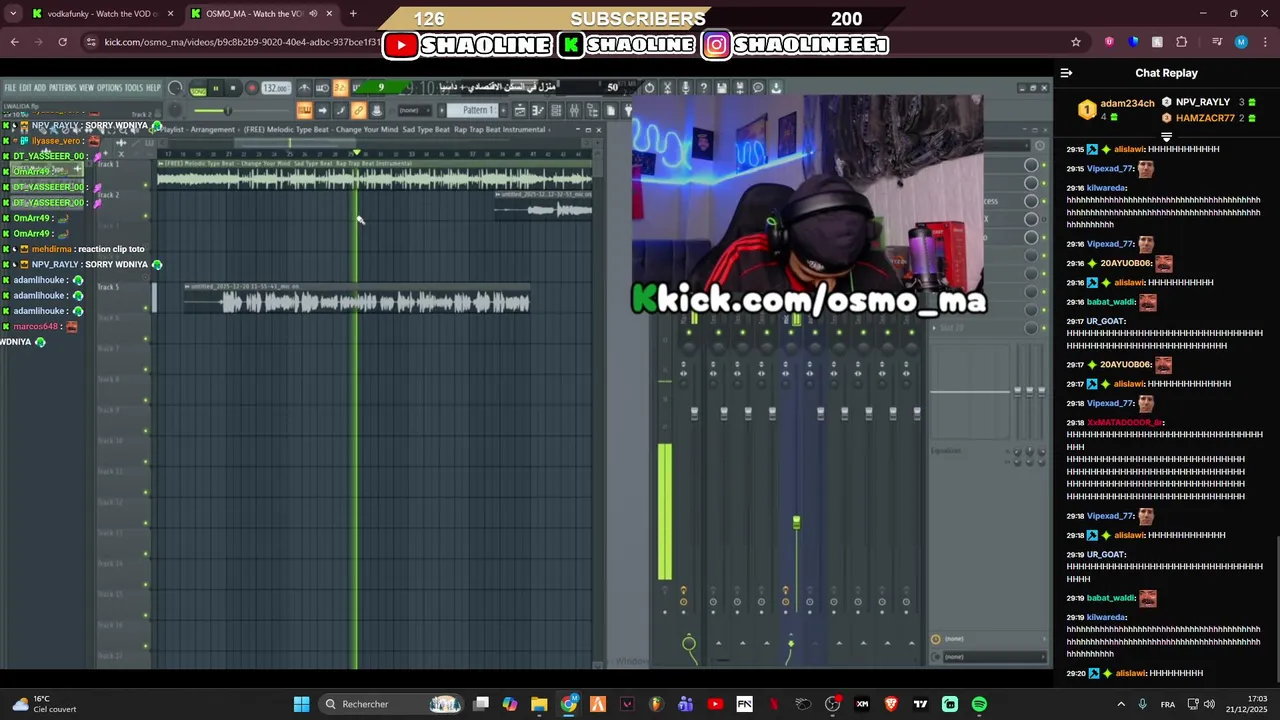Viewport: 1280px width, 720px height.
Task: Open File Explorer from taskbar
Action: pyautogui.click(x=539, y=704)
